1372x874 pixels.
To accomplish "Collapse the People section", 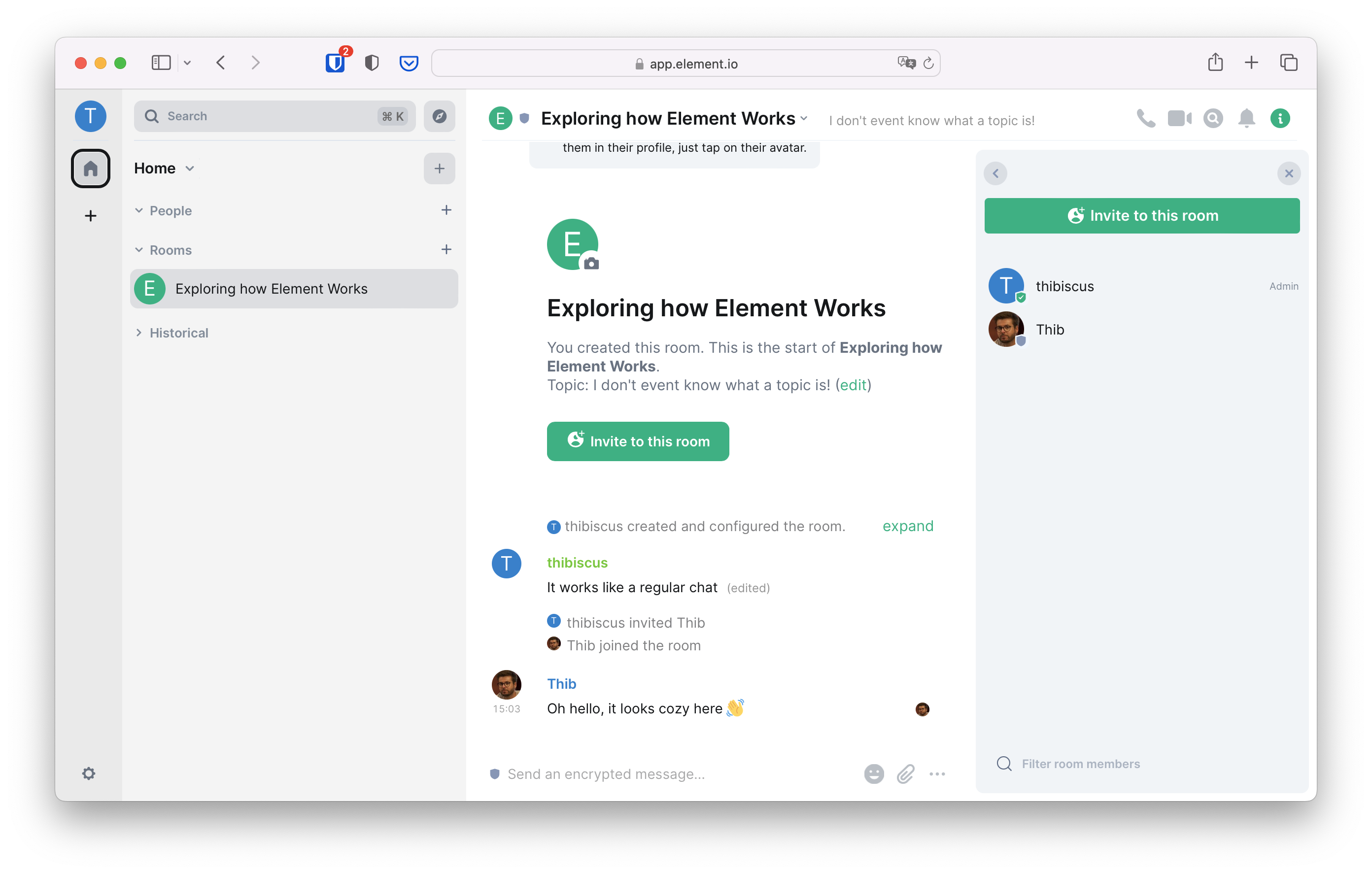I will [139, 211].
